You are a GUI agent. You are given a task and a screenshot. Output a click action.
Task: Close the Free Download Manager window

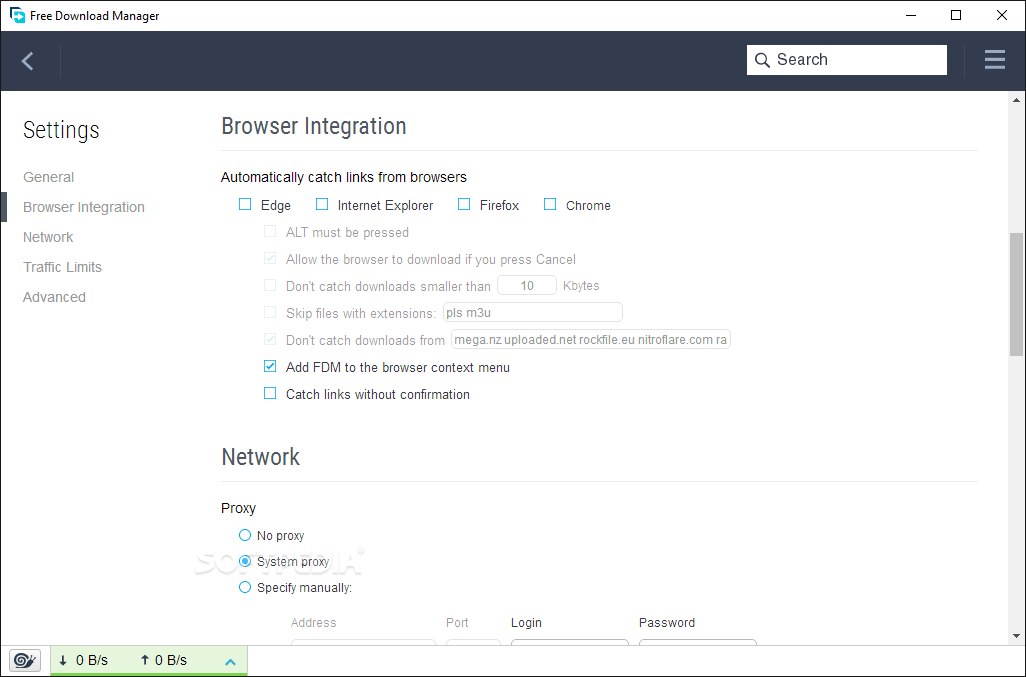point(1002,15)
